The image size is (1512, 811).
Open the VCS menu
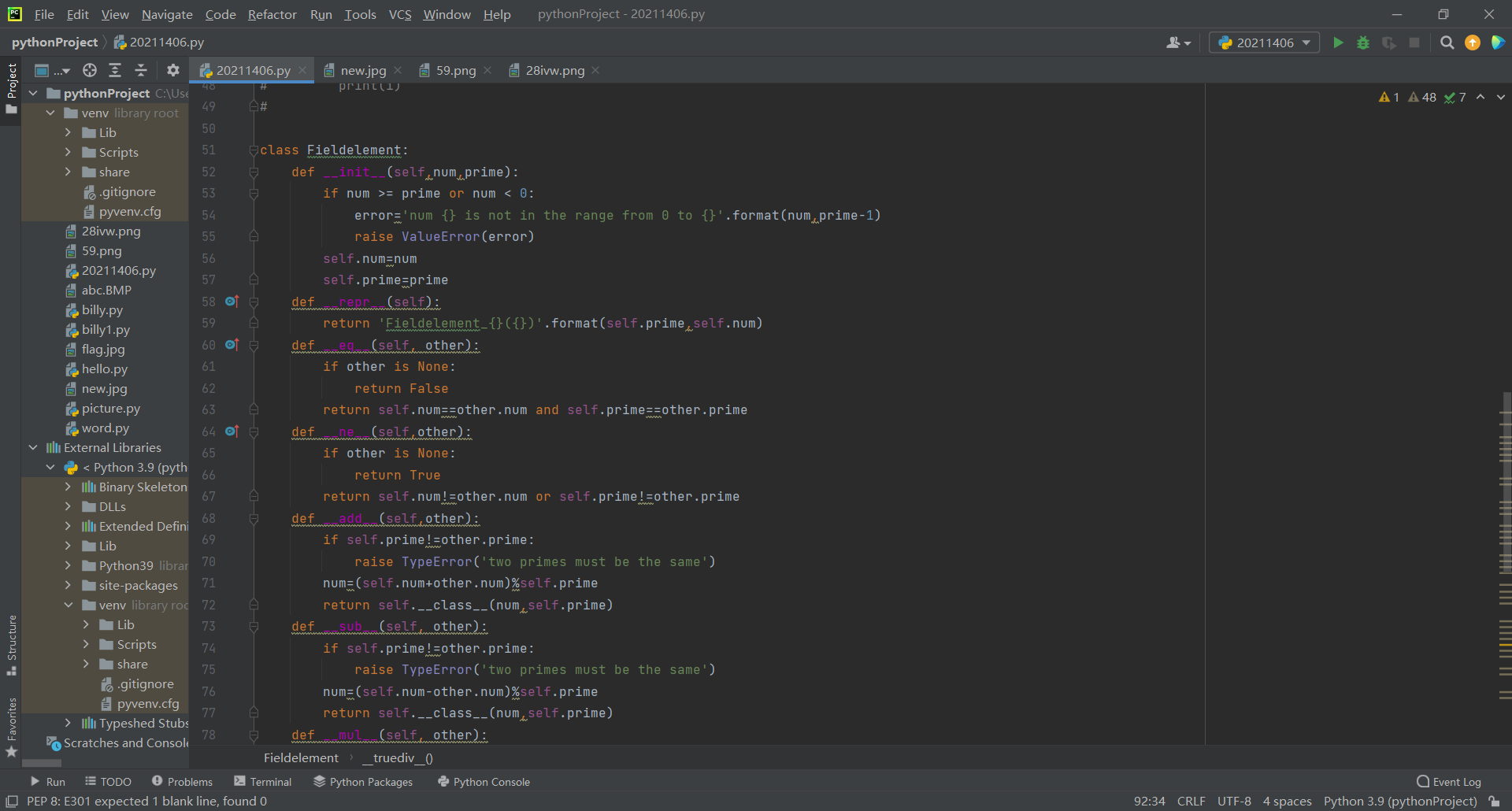click(x=400, y=14)
